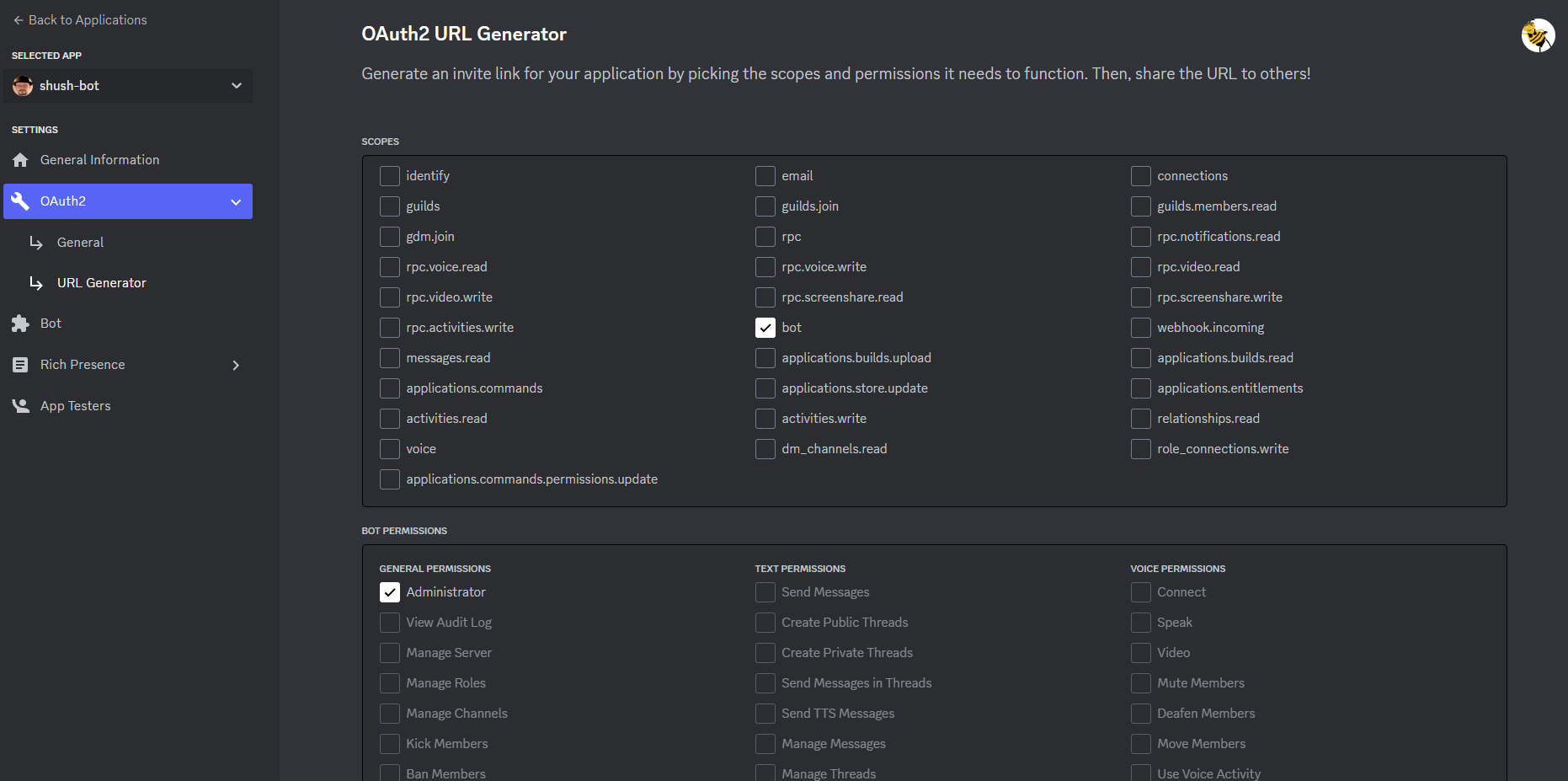Check the voice scope

pos(389,449)
